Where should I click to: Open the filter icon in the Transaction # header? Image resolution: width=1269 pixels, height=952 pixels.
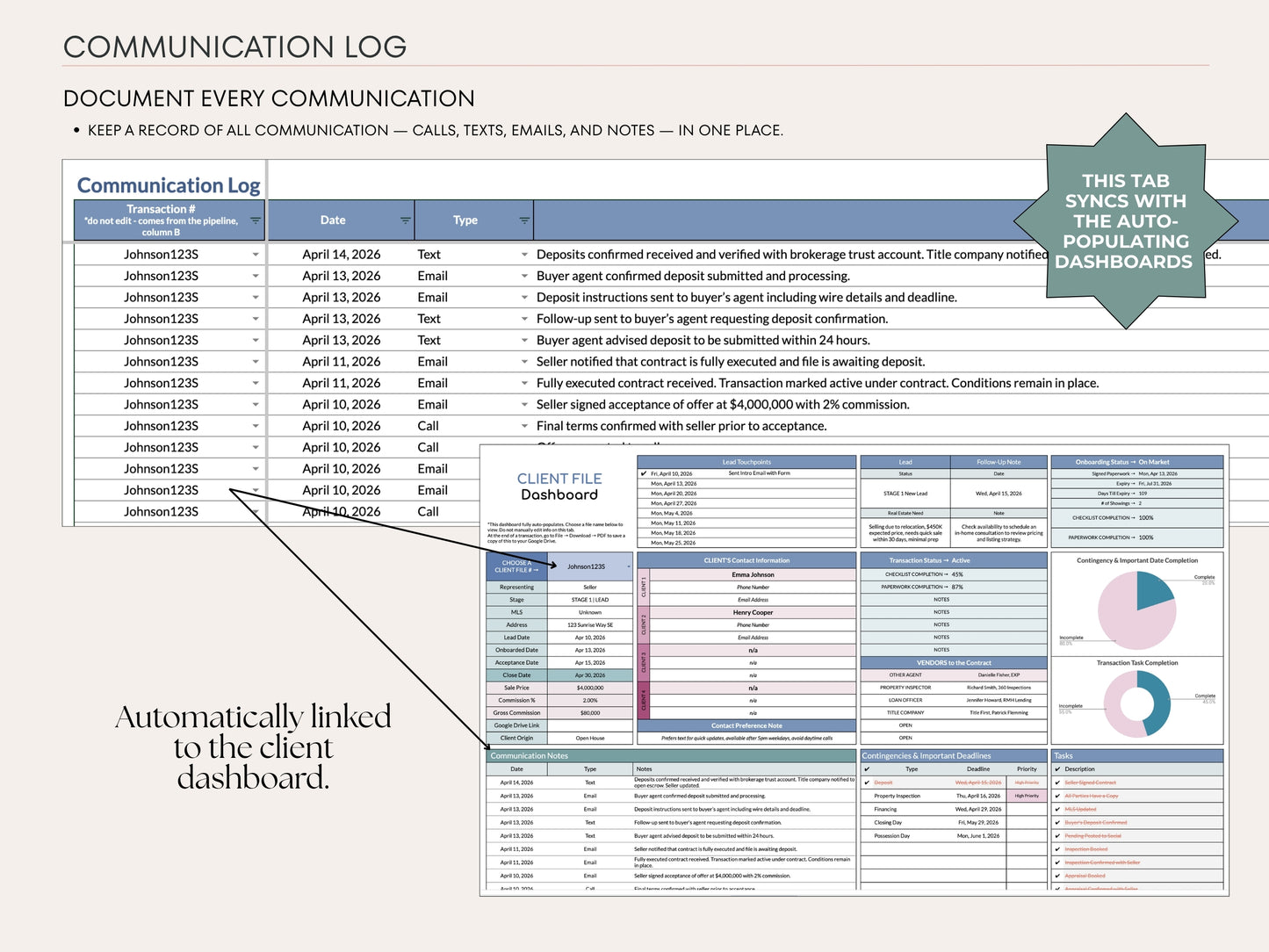(256, 220)
